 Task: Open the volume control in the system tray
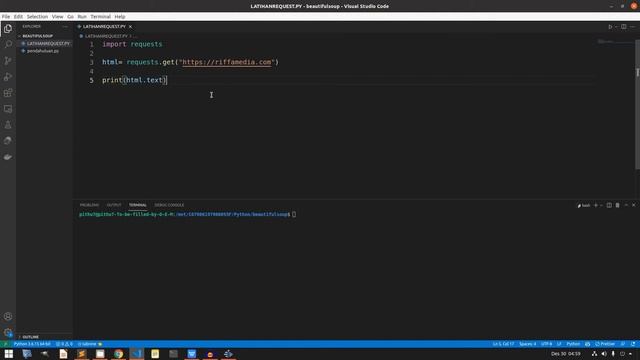[604, 354]
